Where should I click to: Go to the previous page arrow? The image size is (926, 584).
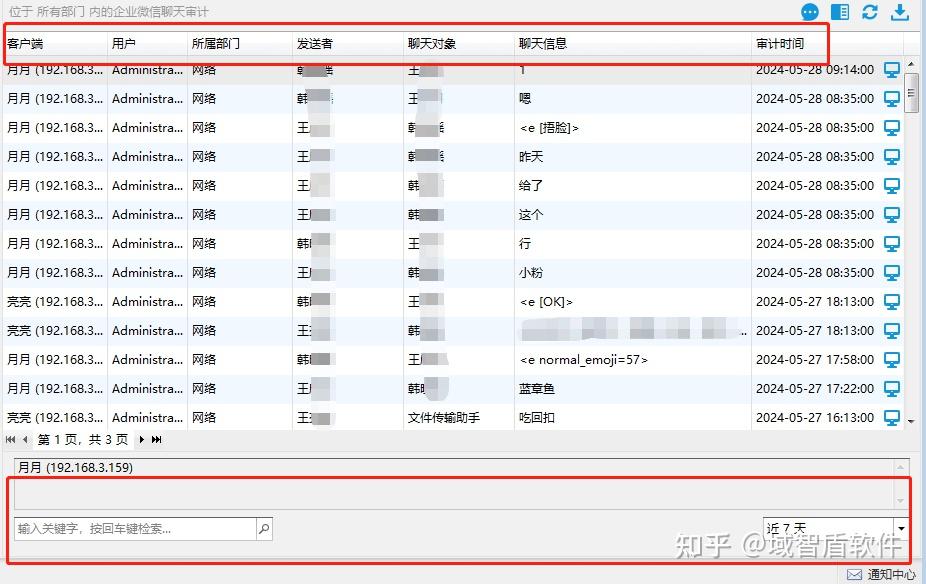pyautogui.click(x=25, y=439)
